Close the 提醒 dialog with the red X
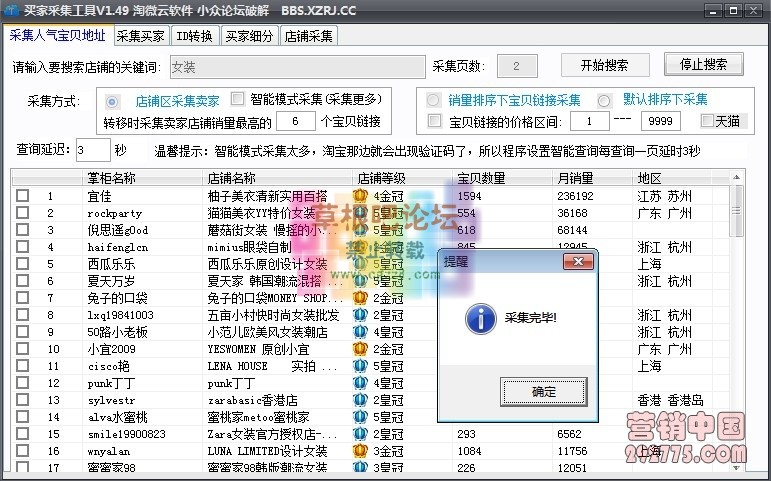The height and width of the screenshot is (481, 771). tap(578, 262)
